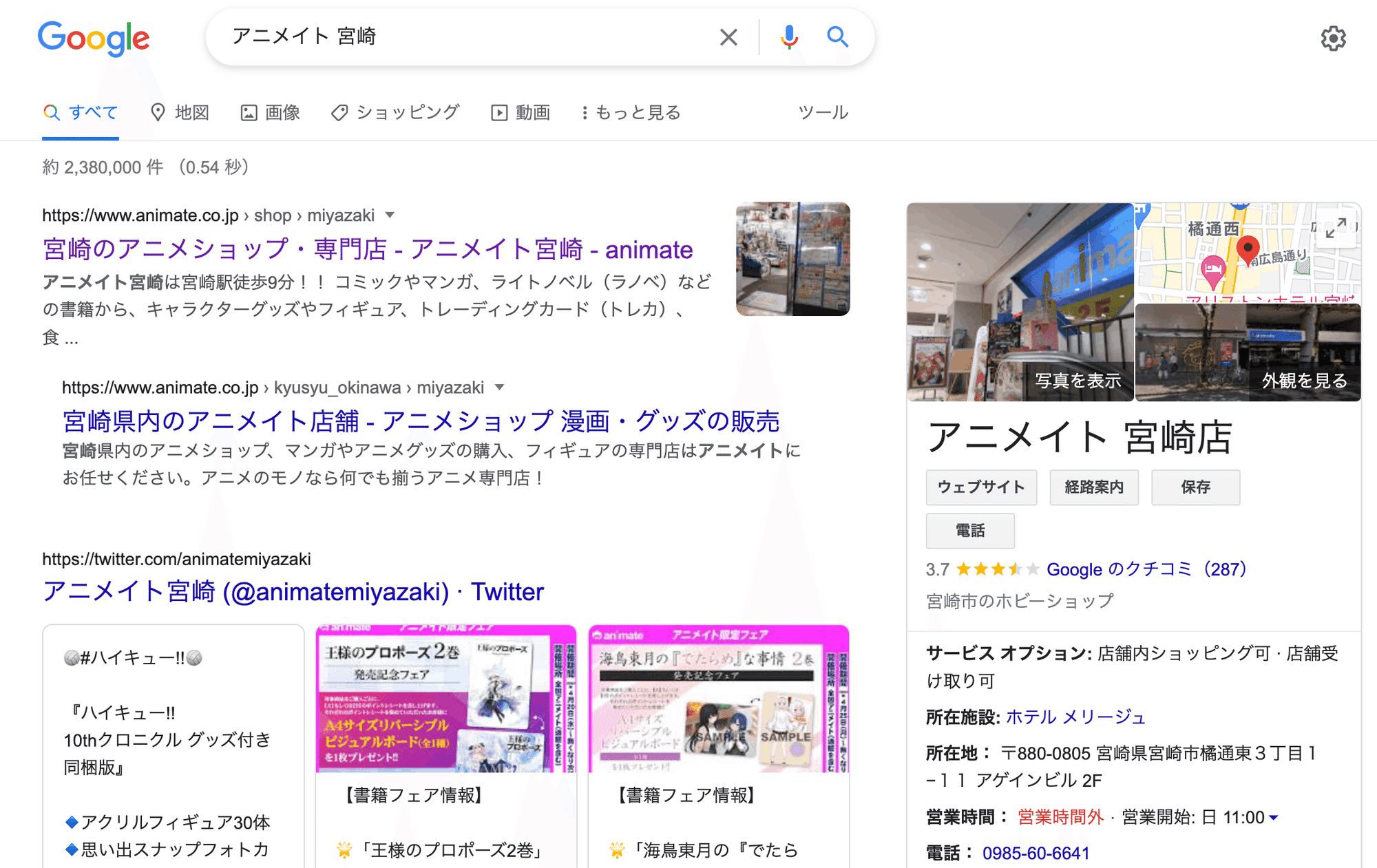The height and width of the screenshot is (868, 1377).
Task: Open ツール search filters
Action: pos(823,112)
